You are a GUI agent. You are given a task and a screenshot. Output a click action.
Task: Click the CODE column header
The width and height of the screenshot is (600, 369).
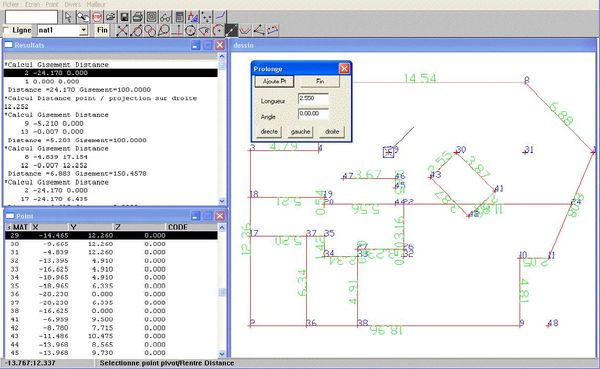[x=191, y=227]
